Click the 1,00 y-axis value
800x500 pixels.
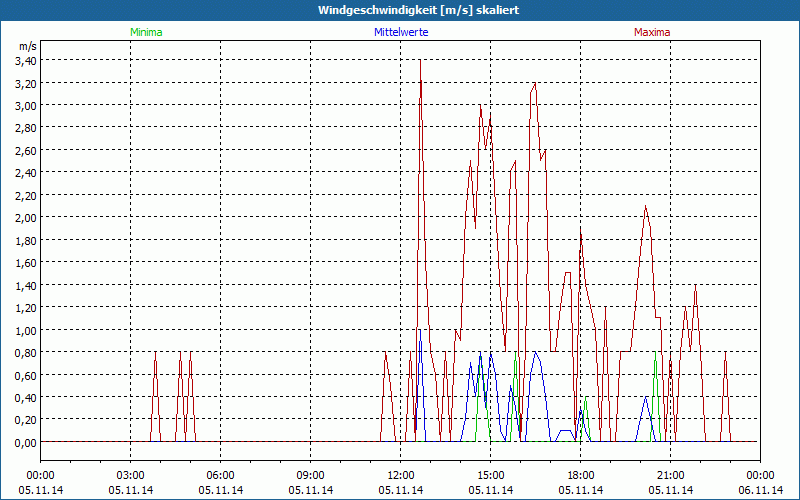[x=26, y=330]
